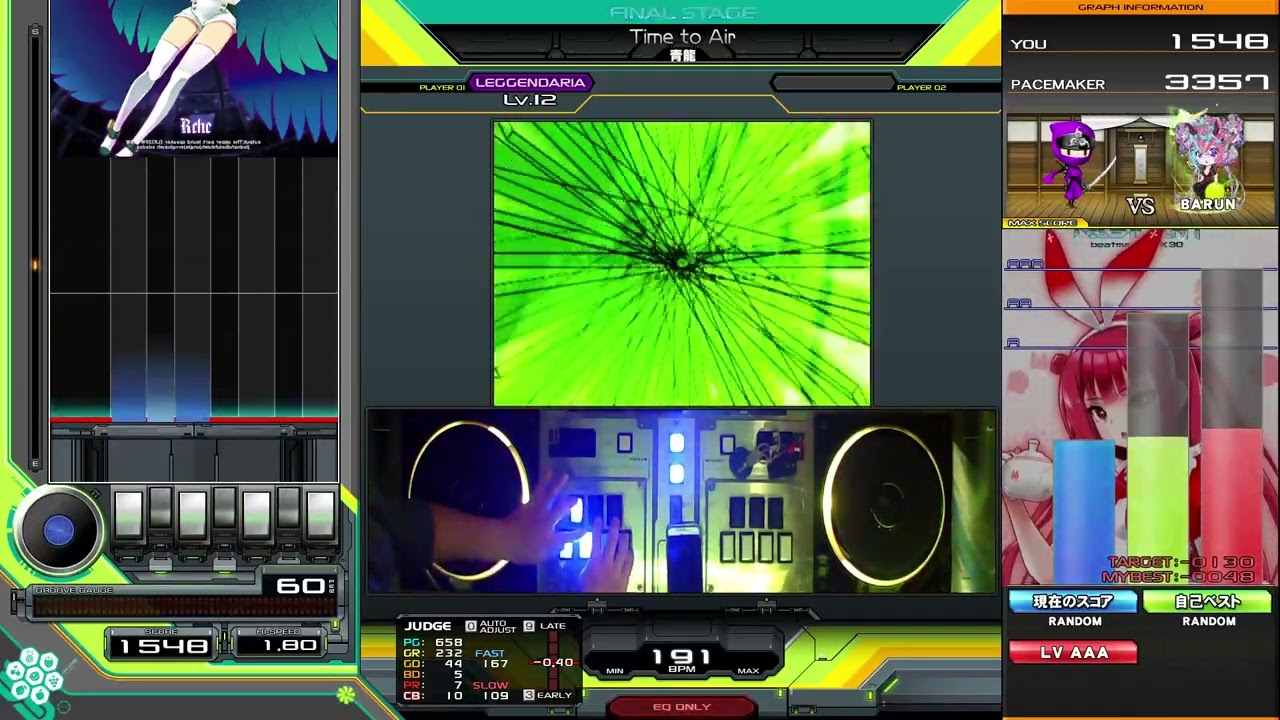Viewport: 1280px width, 720px height.
Task: Click the BARUN rival character avatar
Action: pos(1209,158)
